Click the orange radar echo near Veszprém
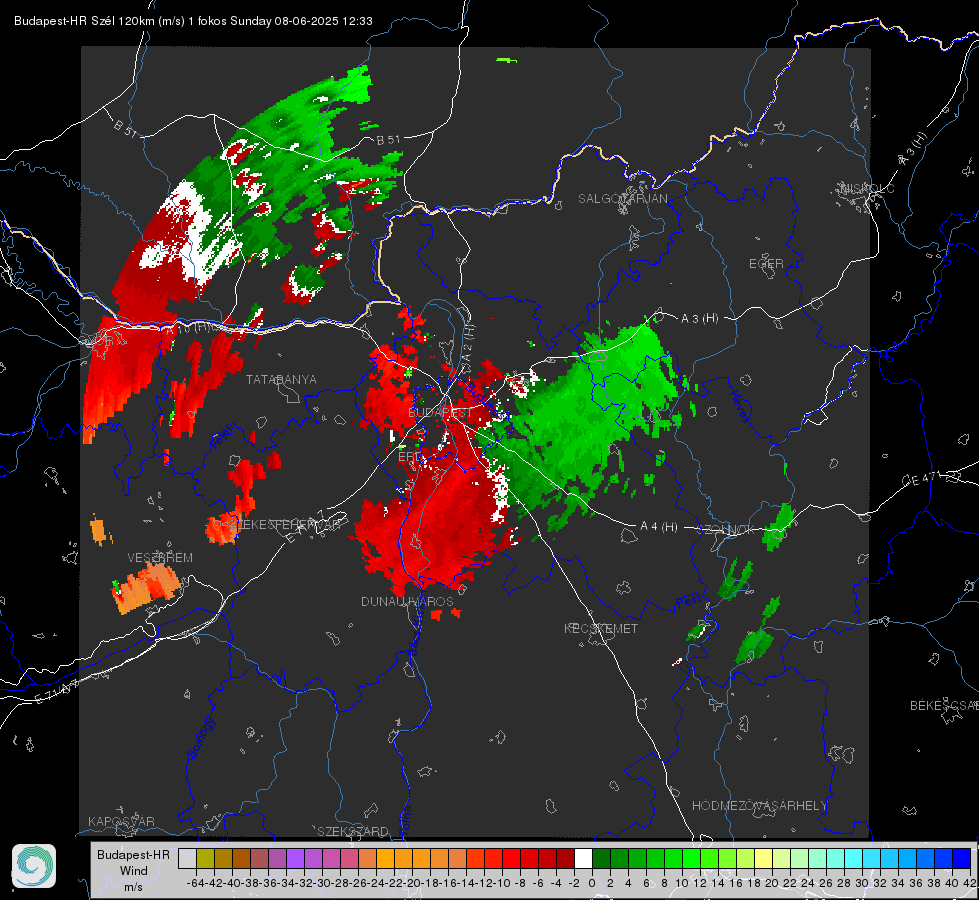979x900 pixels. pos(147,587)
